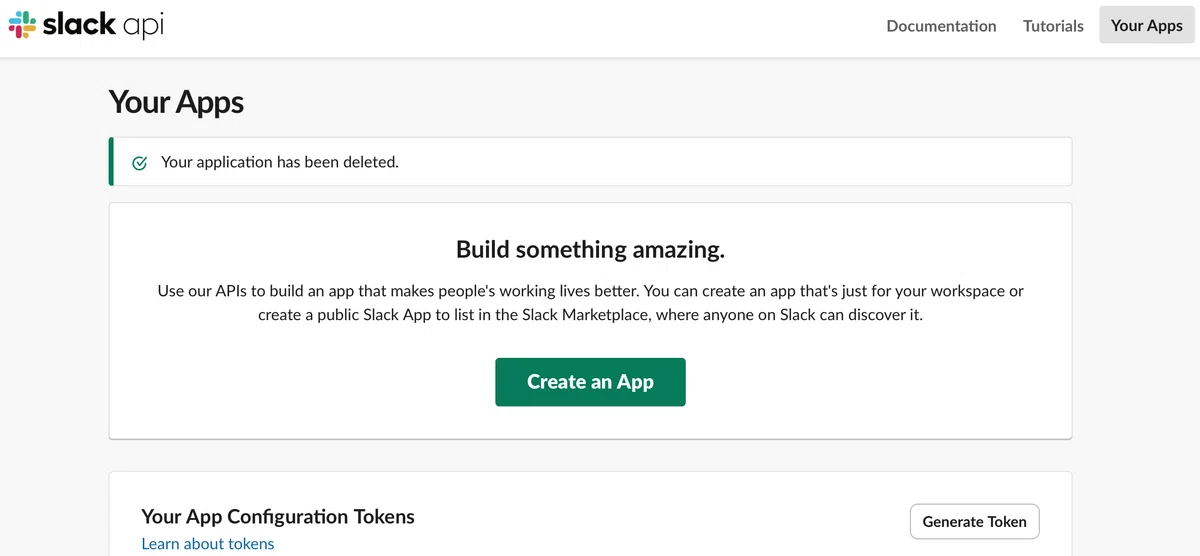1200x556 pixels.
Task: Open the Tutorials nav item
Action: tap(1053, 26)
